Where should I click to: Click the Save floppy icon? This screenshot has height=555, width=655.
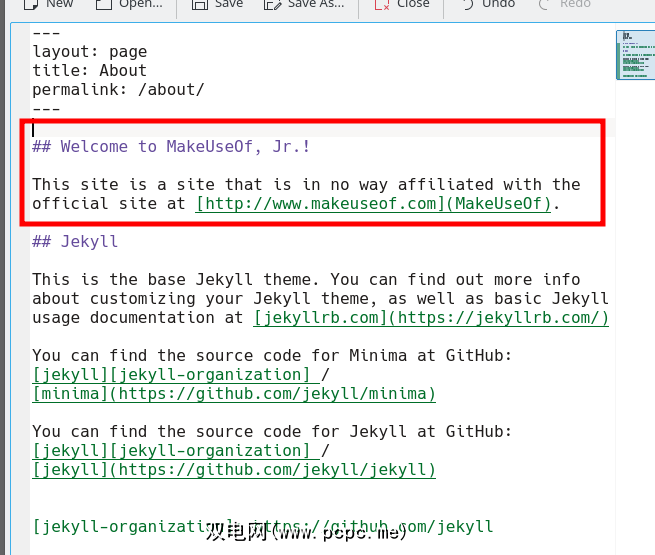point(200,4)
